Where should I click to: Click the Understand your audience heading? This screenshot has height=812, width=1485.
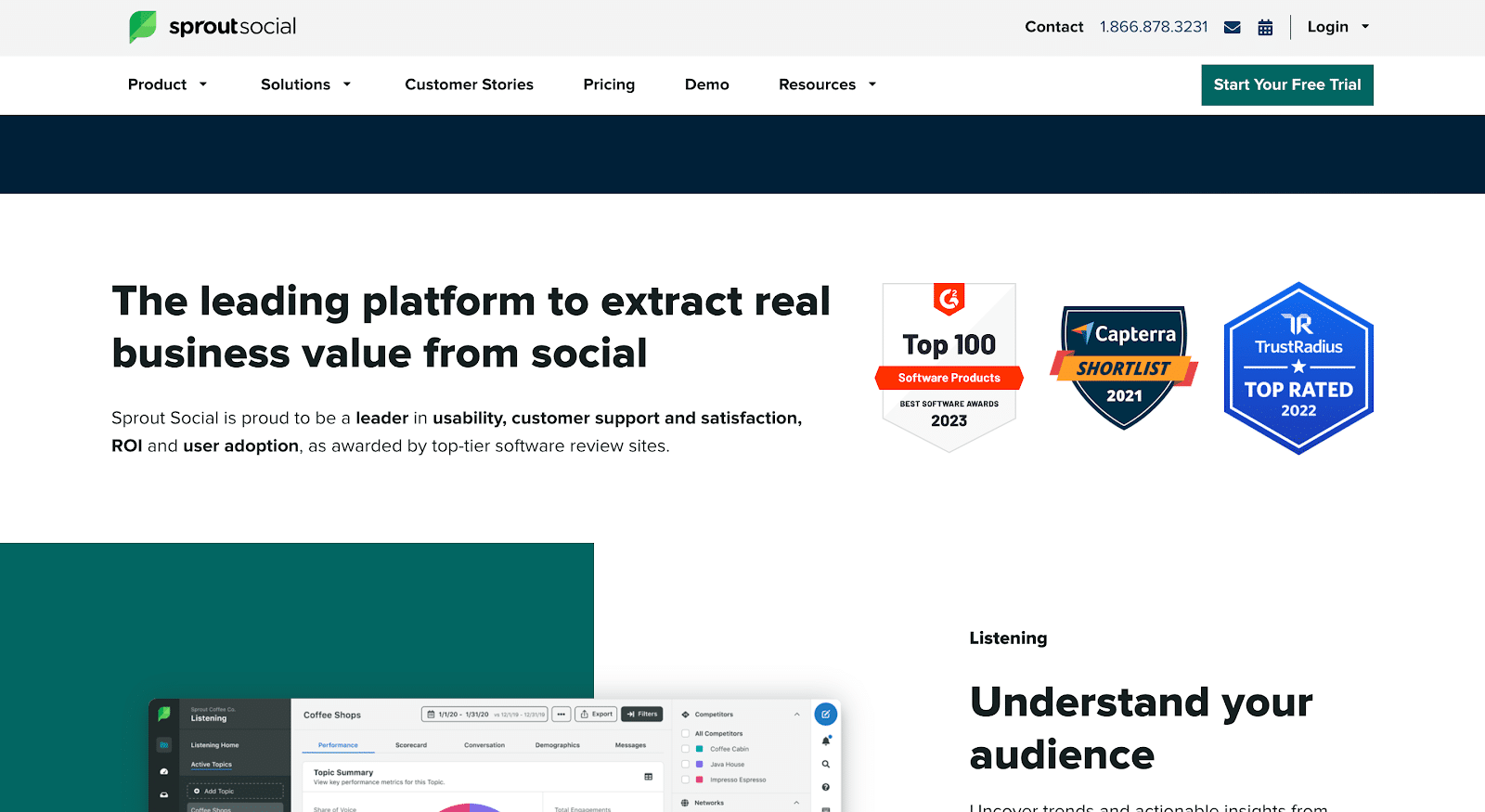[x=1141, y=728]
